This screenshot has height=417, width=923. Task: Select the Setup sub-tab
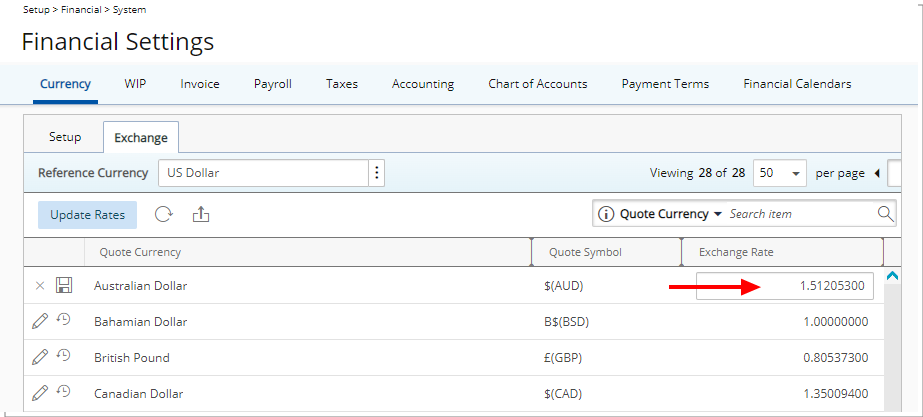coord(65,137)
